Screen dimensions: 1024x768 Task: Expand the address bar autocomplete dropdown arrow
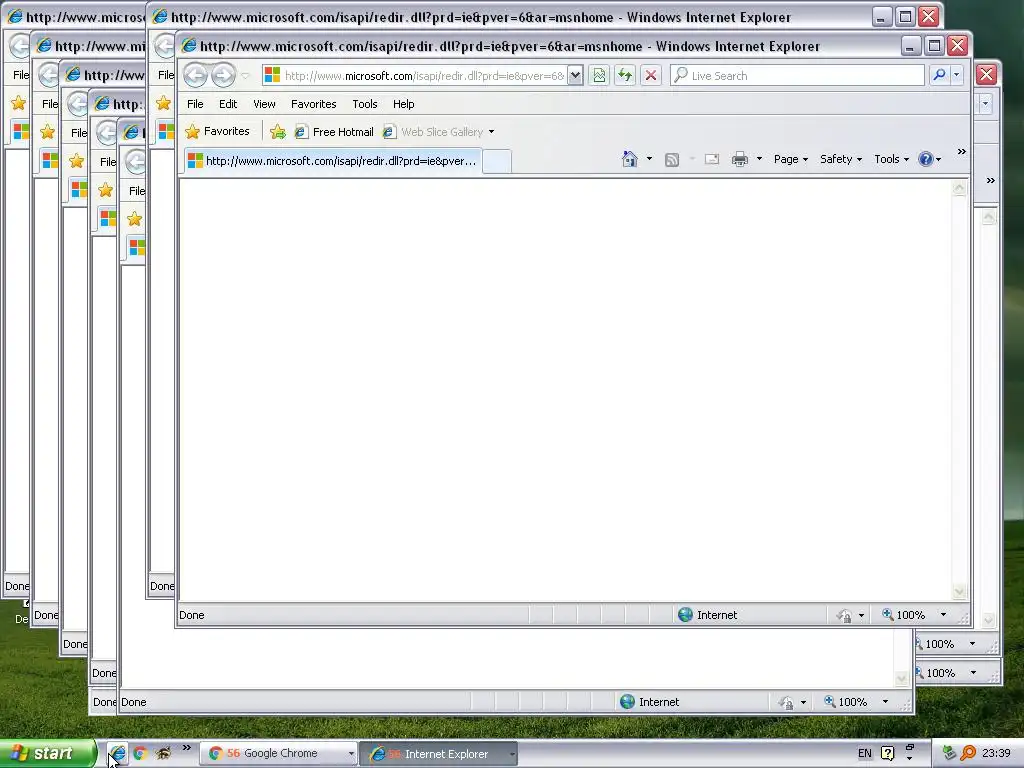click(575, 76)
